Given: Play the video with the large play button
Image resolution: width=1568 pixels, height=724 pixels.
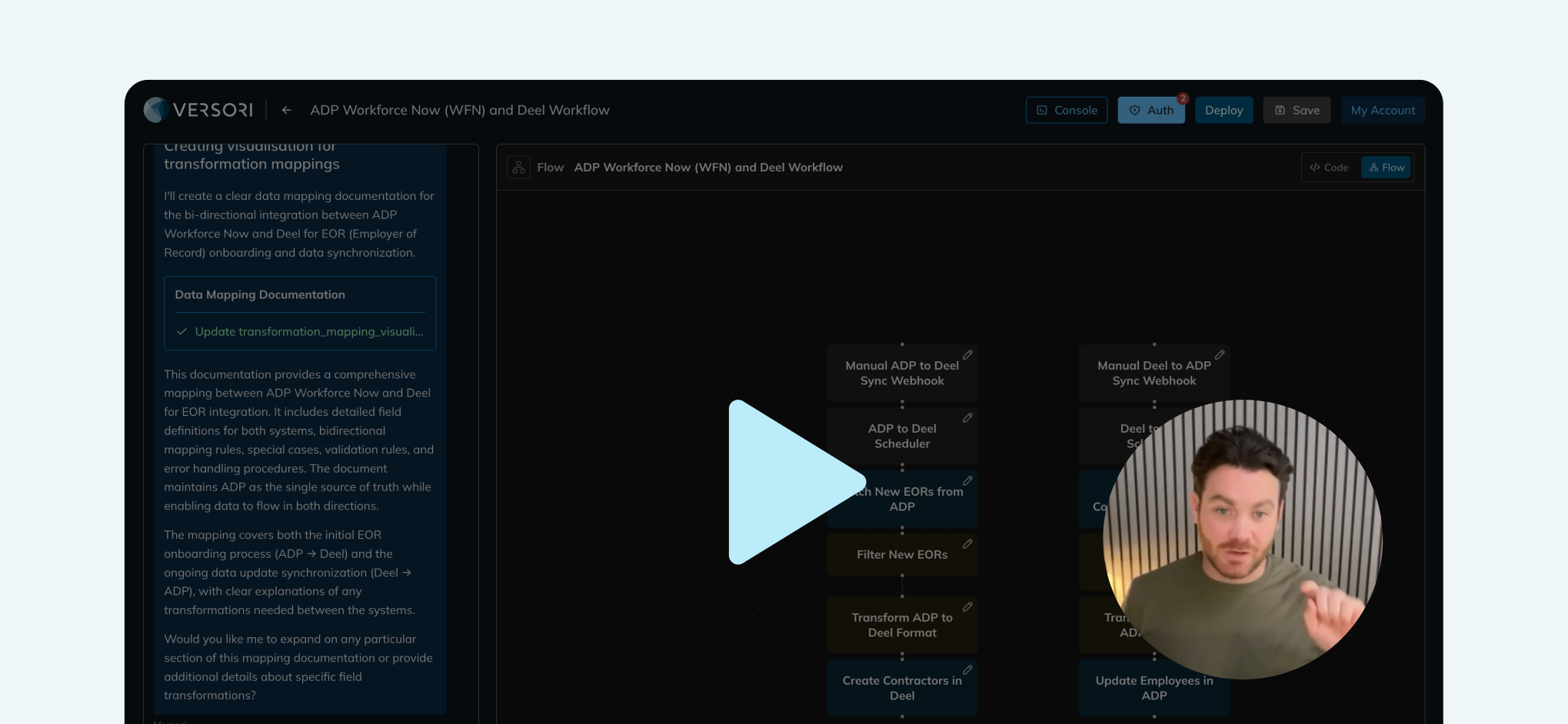Looking at the screenshot, I should [x=795, y=482].
